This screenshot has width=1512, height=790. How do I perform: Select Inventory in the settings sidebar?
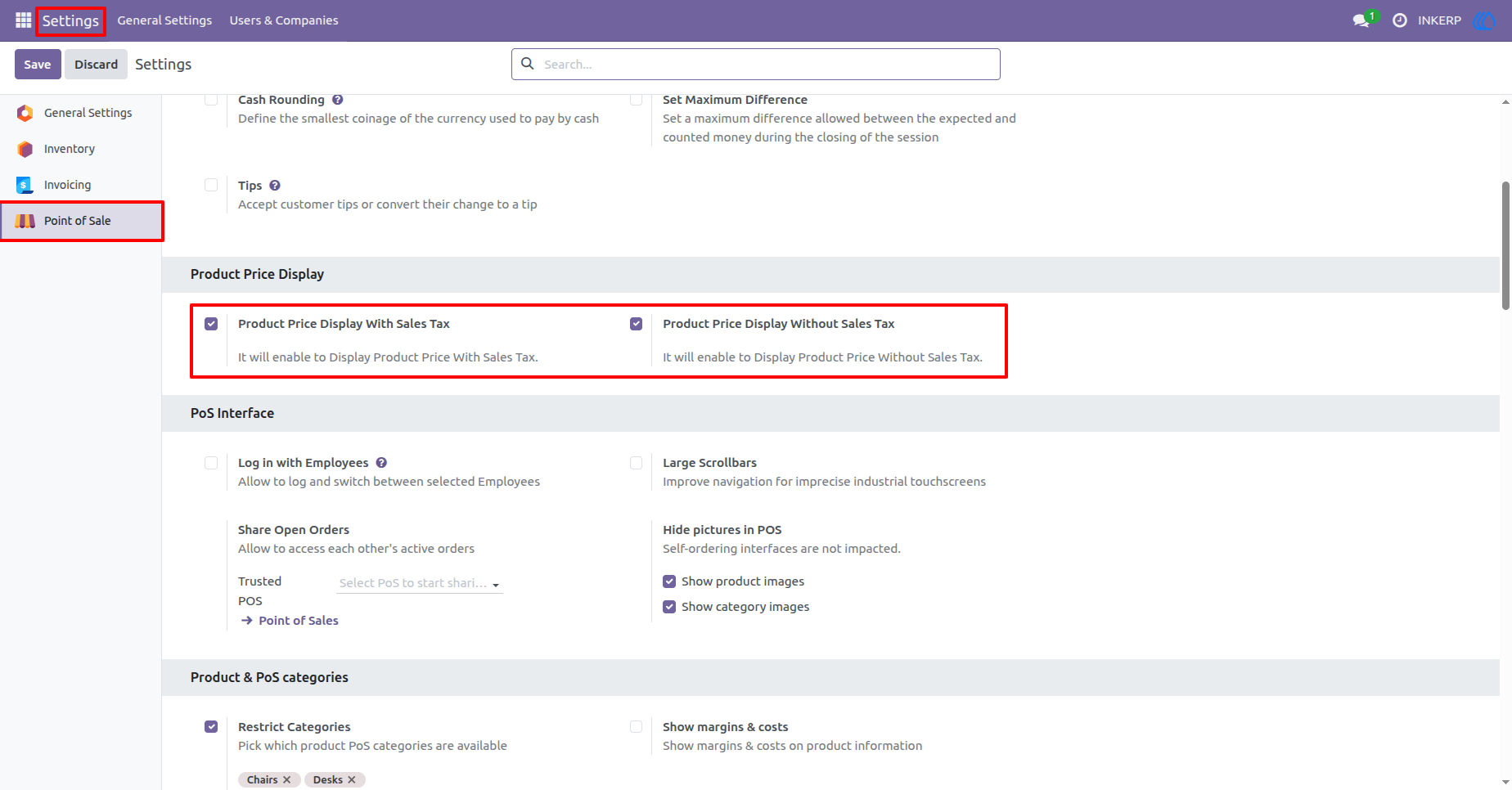[81, 149]
